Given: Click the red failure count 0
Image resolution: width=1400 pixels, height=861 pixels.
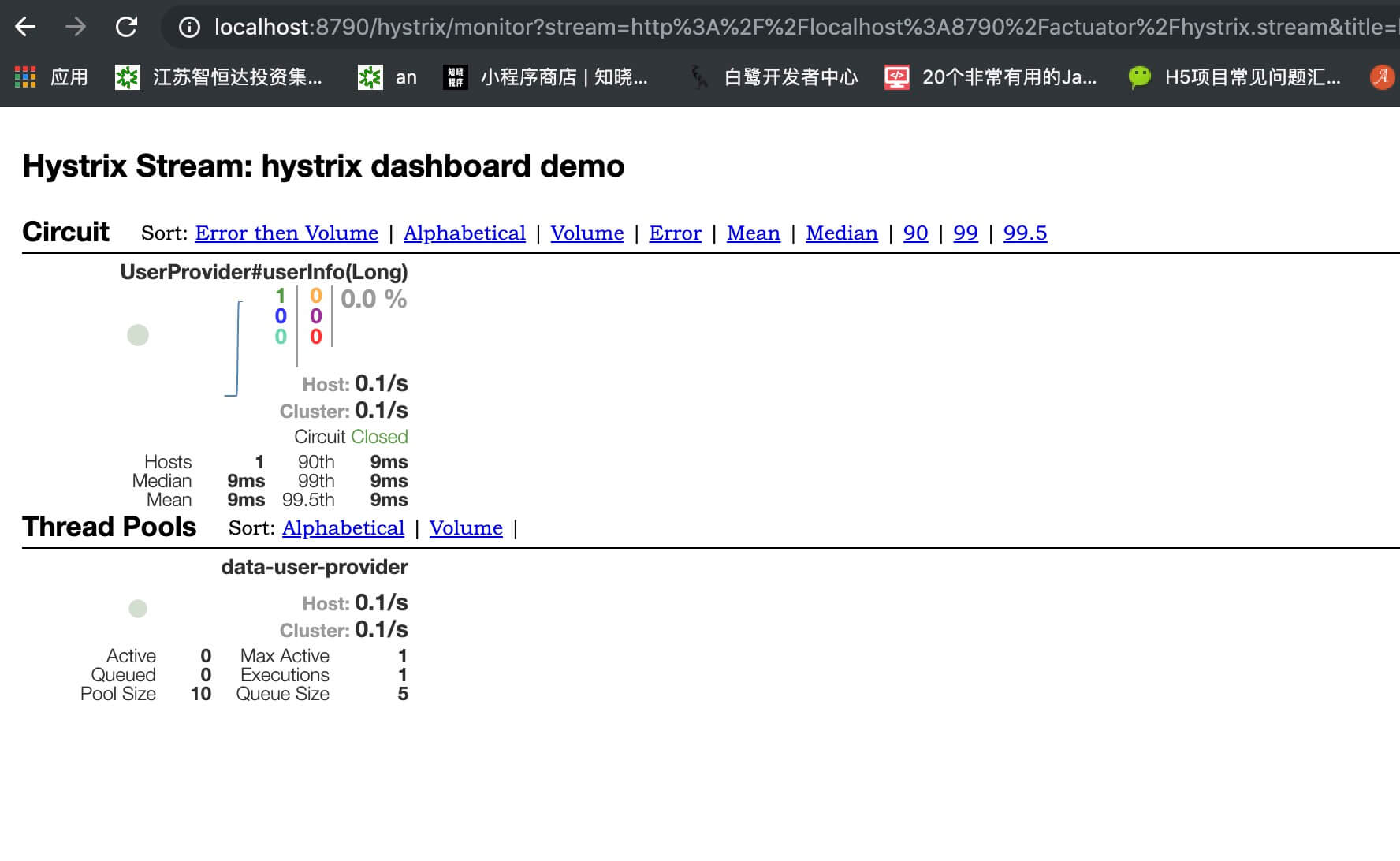Looking at the screenshot, I should pos(316,337).
